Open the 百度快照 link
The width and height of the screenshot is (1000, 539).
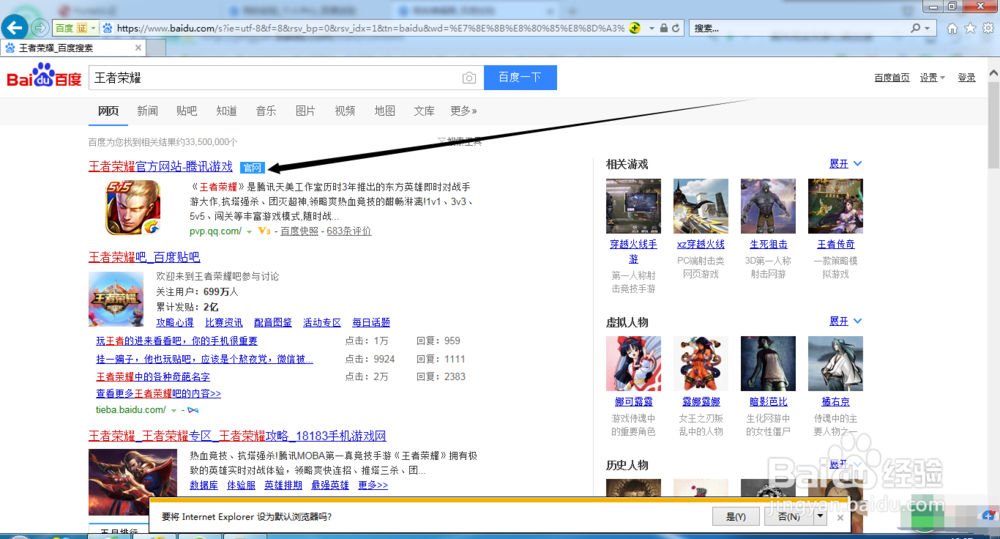pyautogui.click(x=299, y=231)
